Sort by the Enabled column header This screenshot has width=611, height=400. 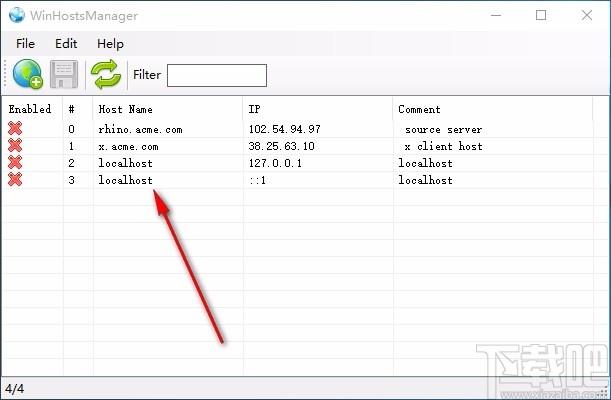pyautogui.click(x=30, y=109)
